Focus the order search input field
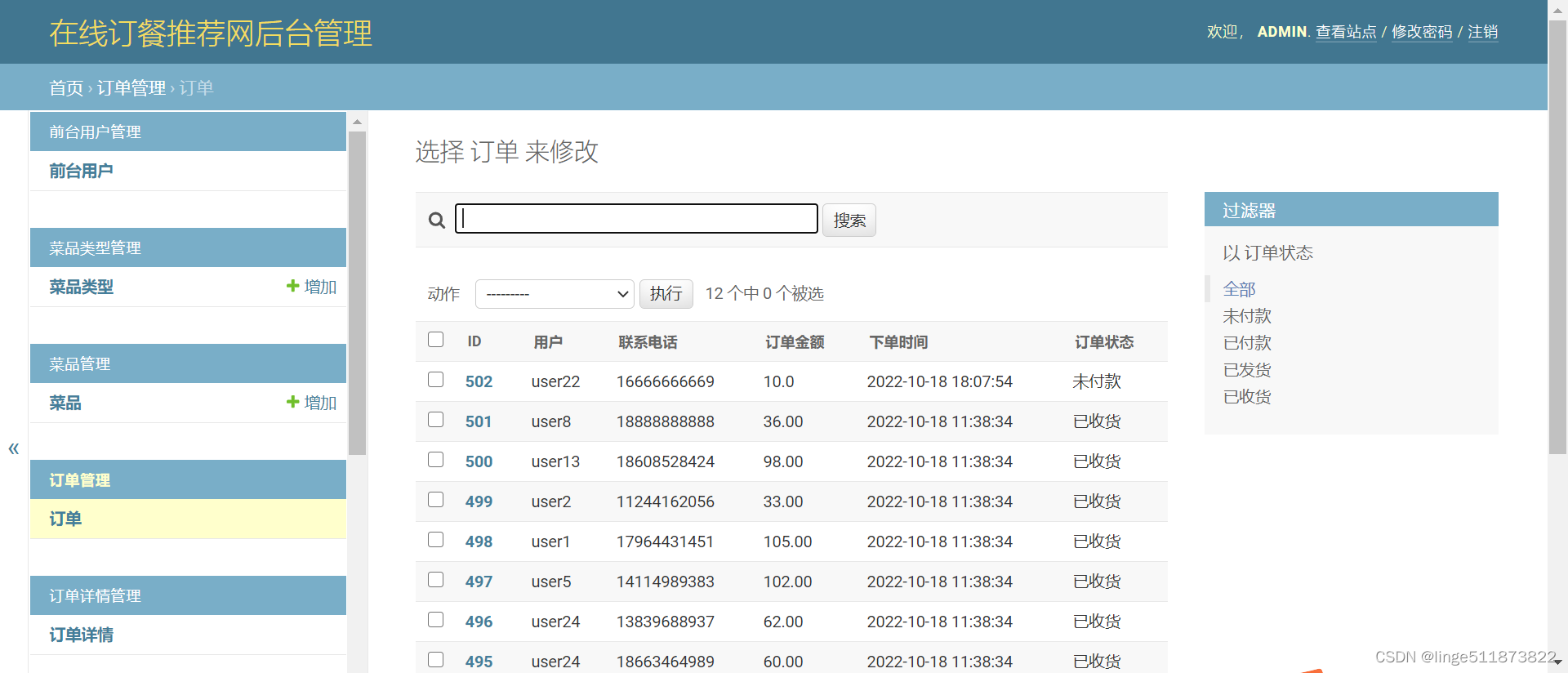Image resolution: width=1568 pixels, height=673 pixels. [x=636, y=219]
